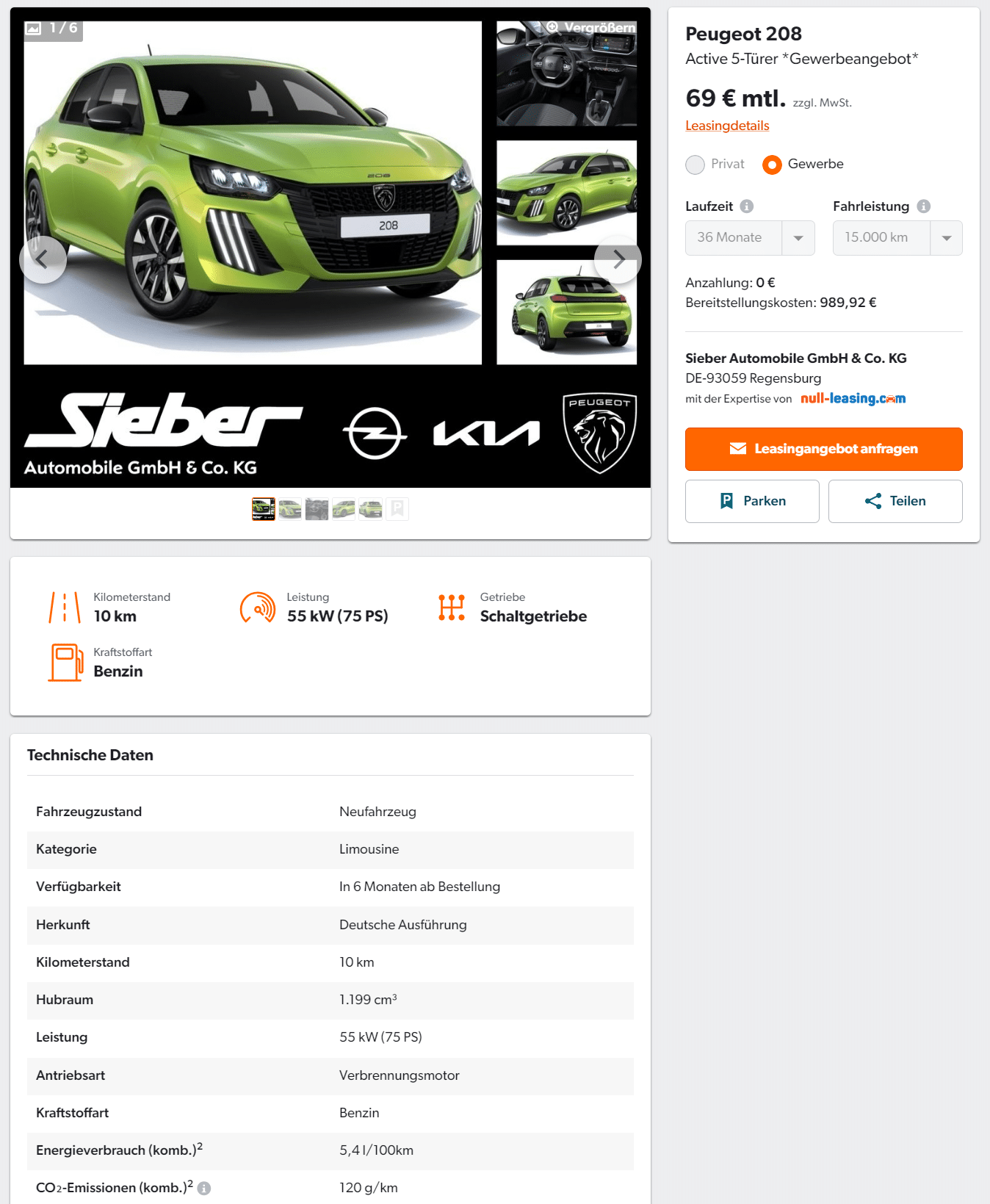990x1204 pixels.
Task: Click the Vergrößern magnifier icon
Action: coord(552,27)
